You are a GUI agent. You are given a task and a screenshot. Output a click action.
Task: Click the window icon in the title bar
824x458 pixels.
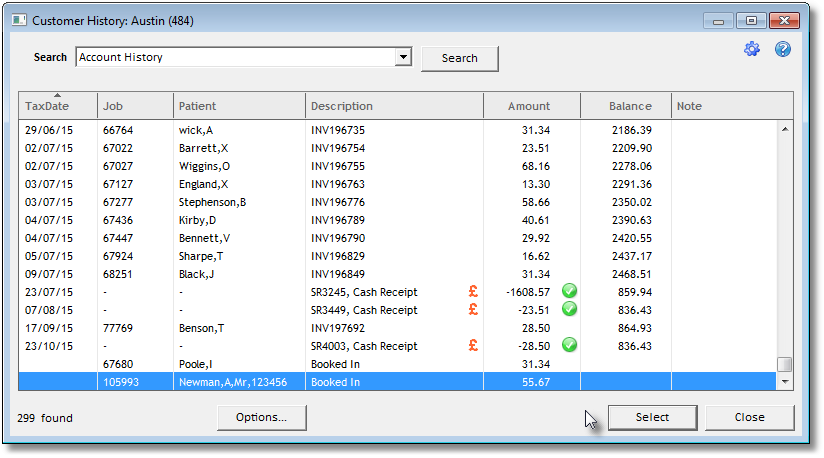[x=20, y=20]
